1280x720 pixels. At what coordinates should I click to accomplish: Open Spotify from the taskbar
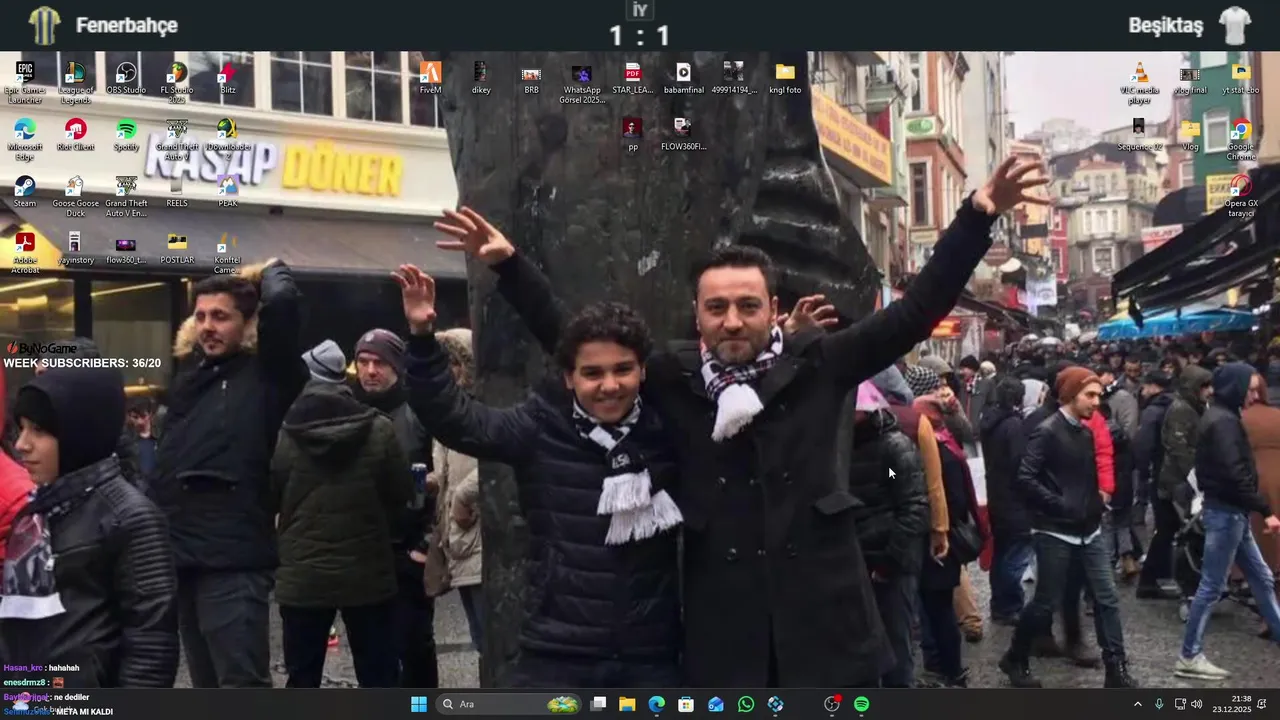coord(862,704)
